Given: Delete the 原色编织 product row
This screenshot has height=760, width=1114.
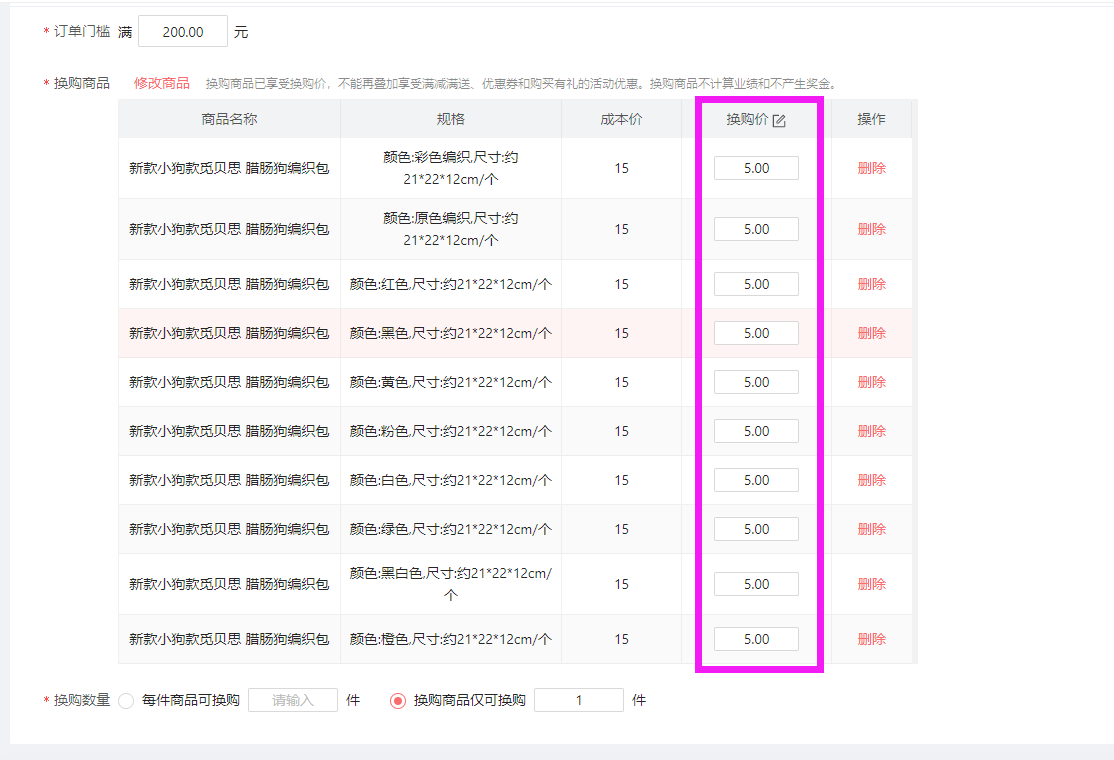Looking at the screenshot, I should coord(871,229).
